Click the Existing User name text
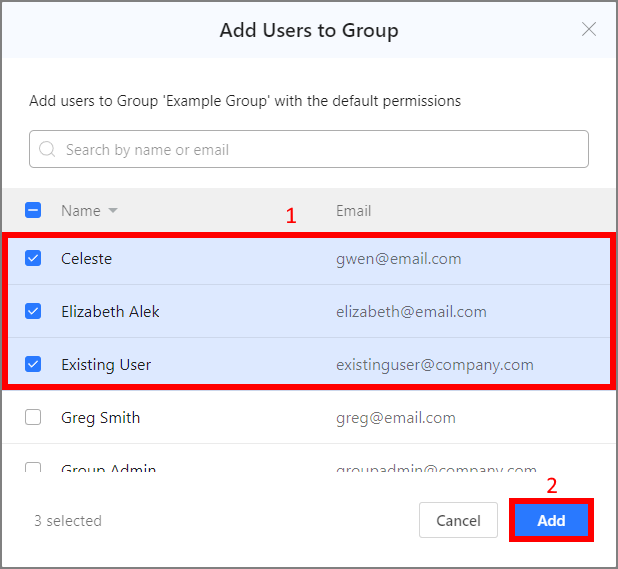The image size is (618, 569). [106, 365]
